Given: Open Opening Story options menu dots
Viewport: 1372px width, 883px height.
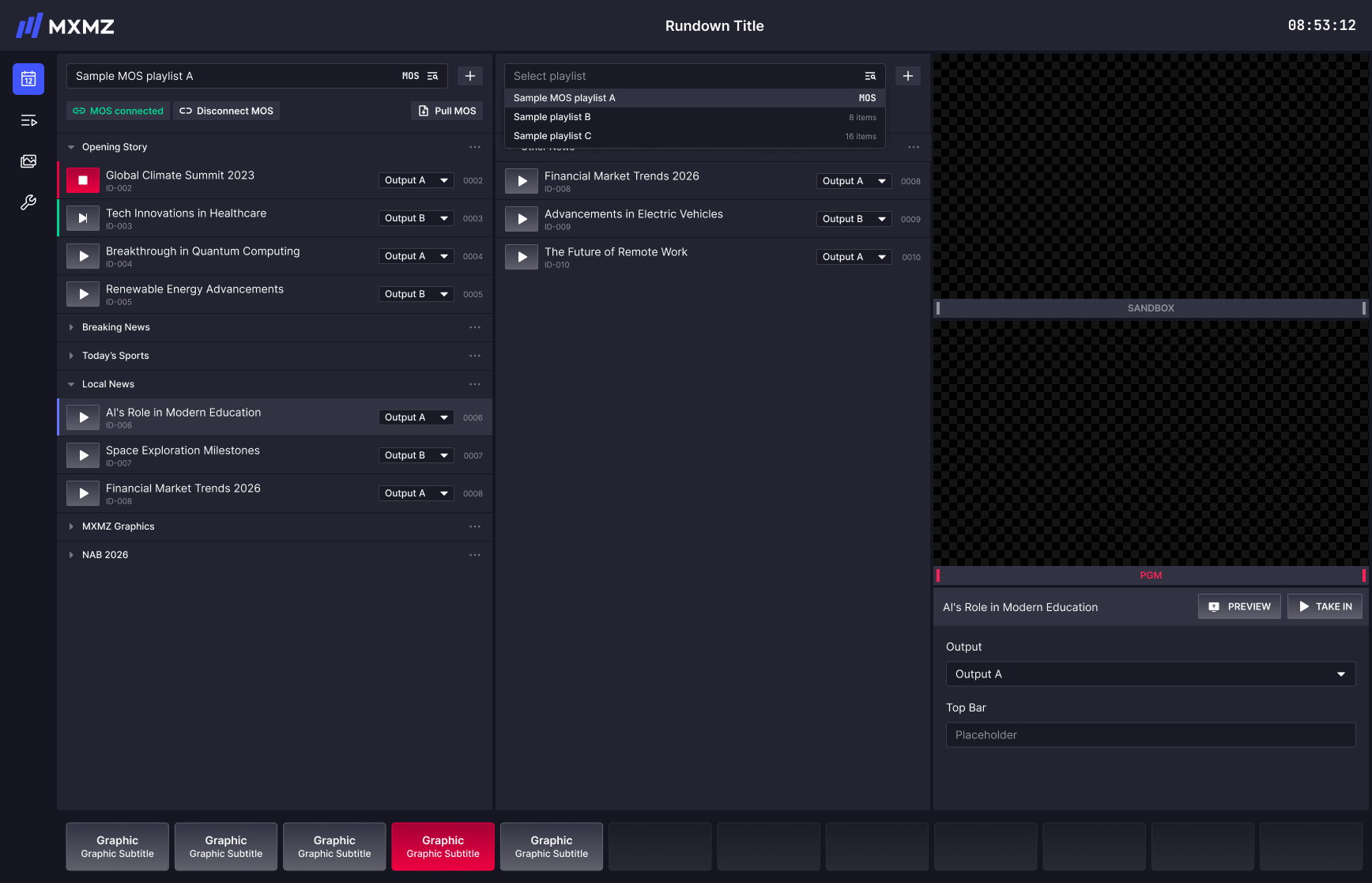Looking at the screenshot, I should pyautogui.click(x=475, y=147).
